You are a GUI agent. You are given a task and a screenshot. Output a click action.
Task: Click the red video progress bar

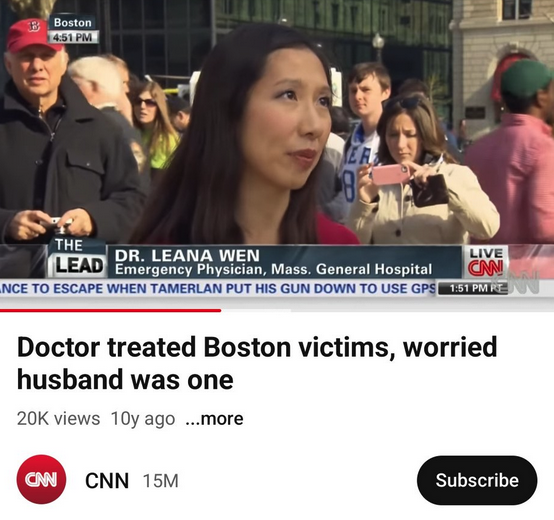coord(110,311)
